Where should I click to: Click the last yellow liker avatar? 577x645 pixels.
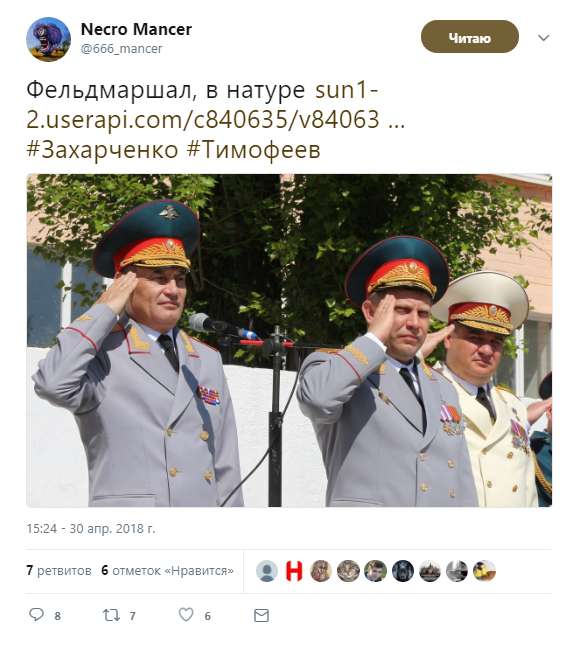click(x=484, y=571)
